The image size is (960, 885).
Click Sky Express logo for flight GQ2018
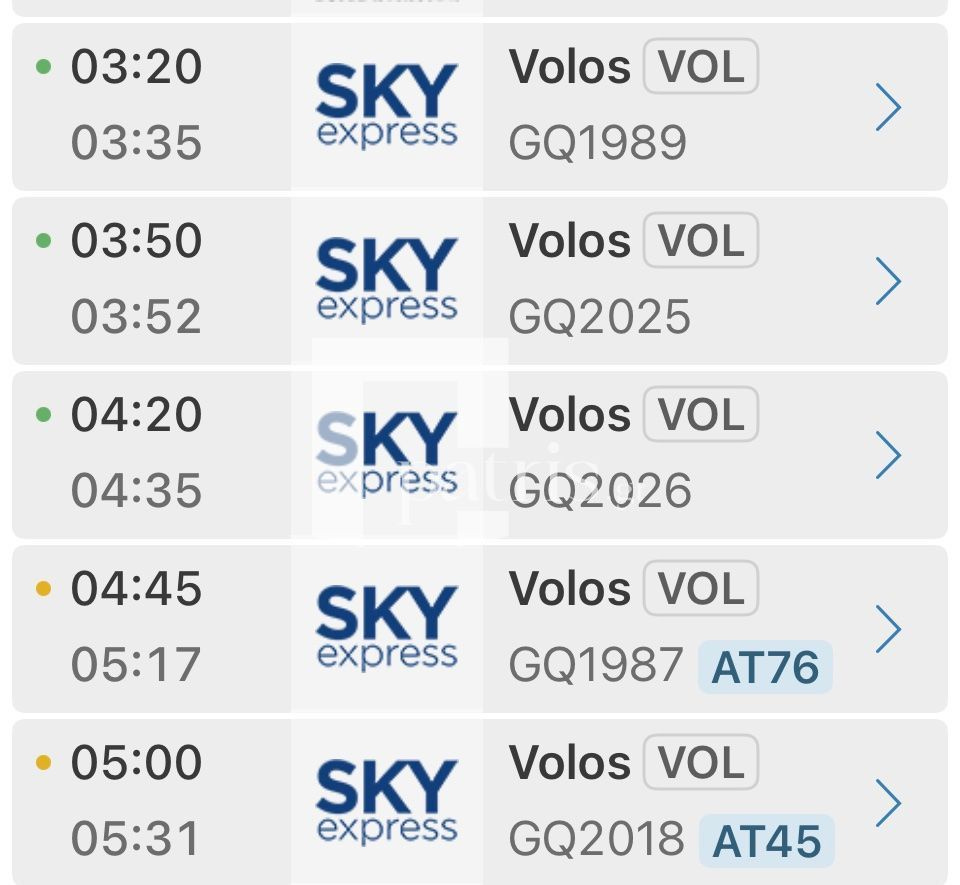click(x=387, y=802)
